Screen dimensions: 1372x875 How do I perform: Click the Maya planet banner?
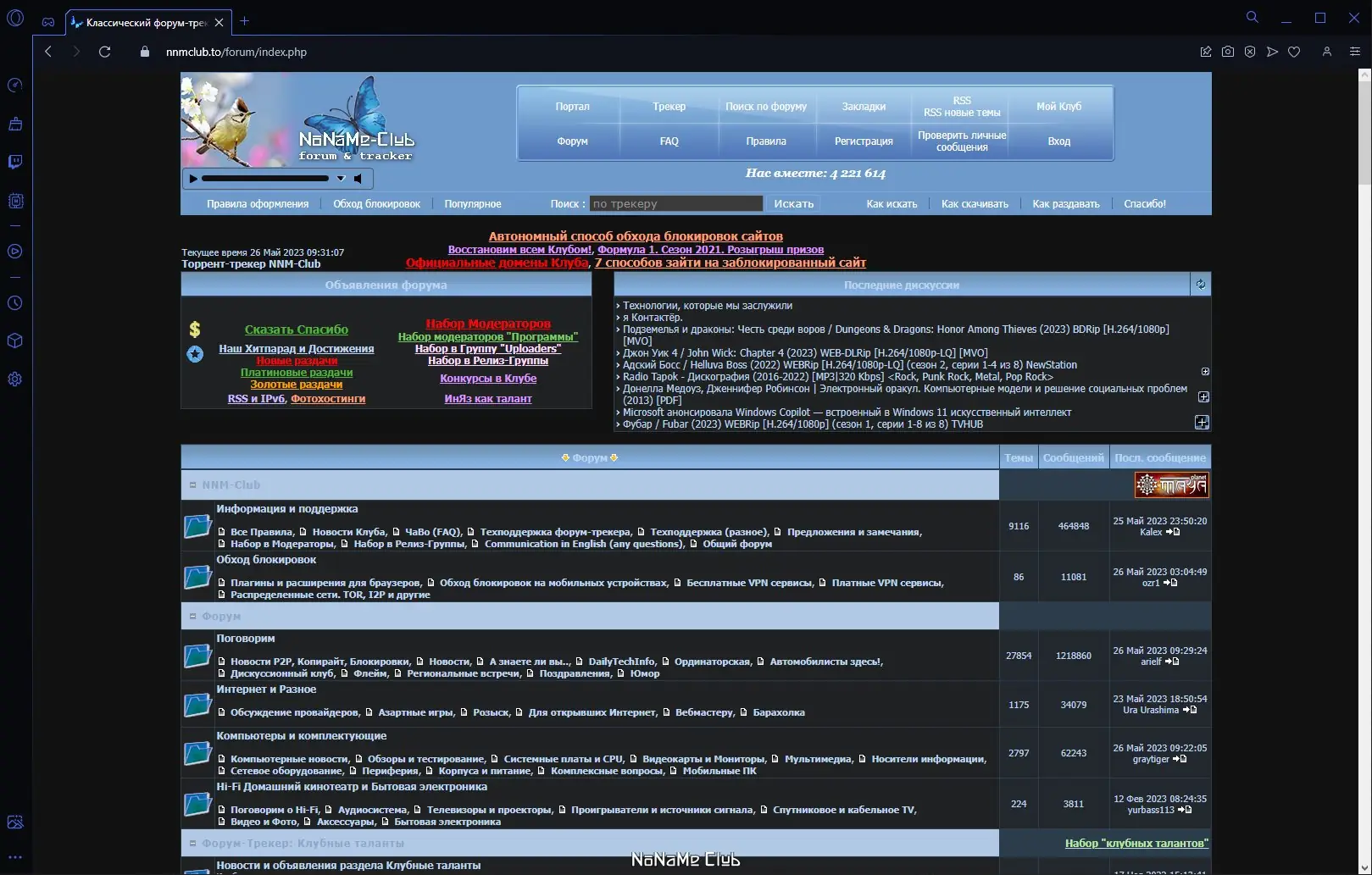1172,485
